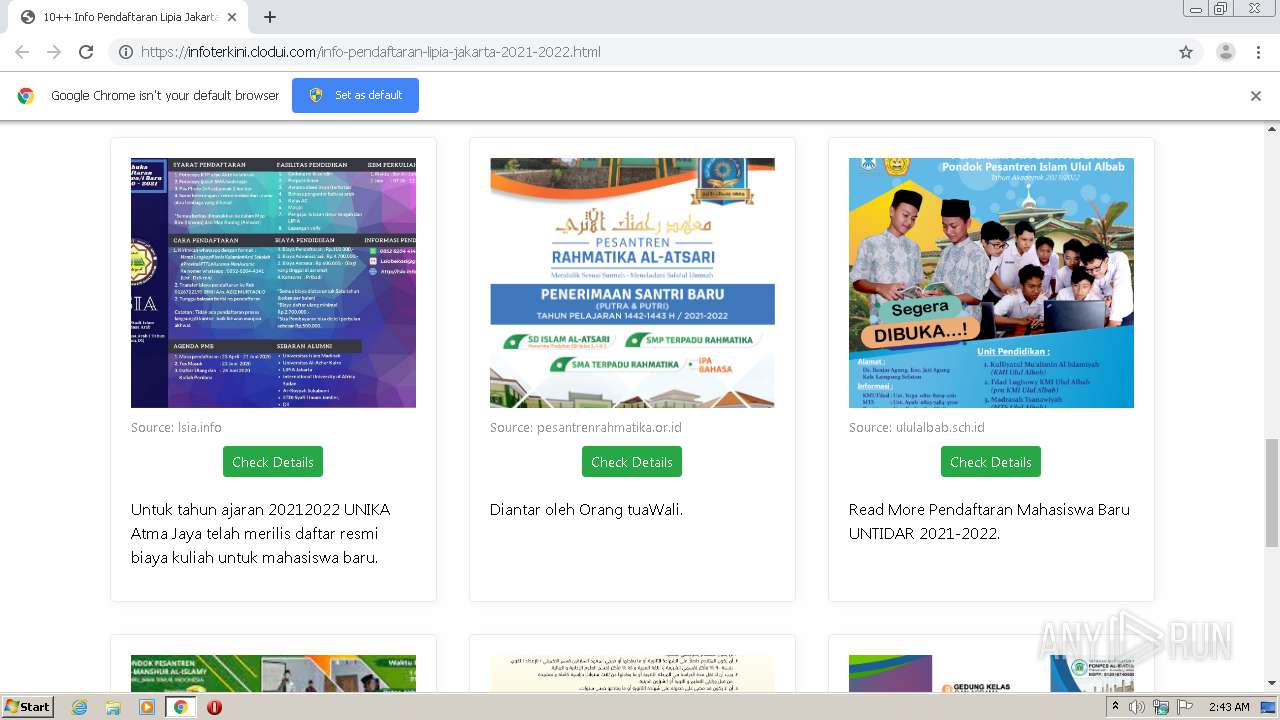Screen dimensions: 1280x720
Task: Open the Arabic document thumbnail at bottom
Action: coord(632,673)
